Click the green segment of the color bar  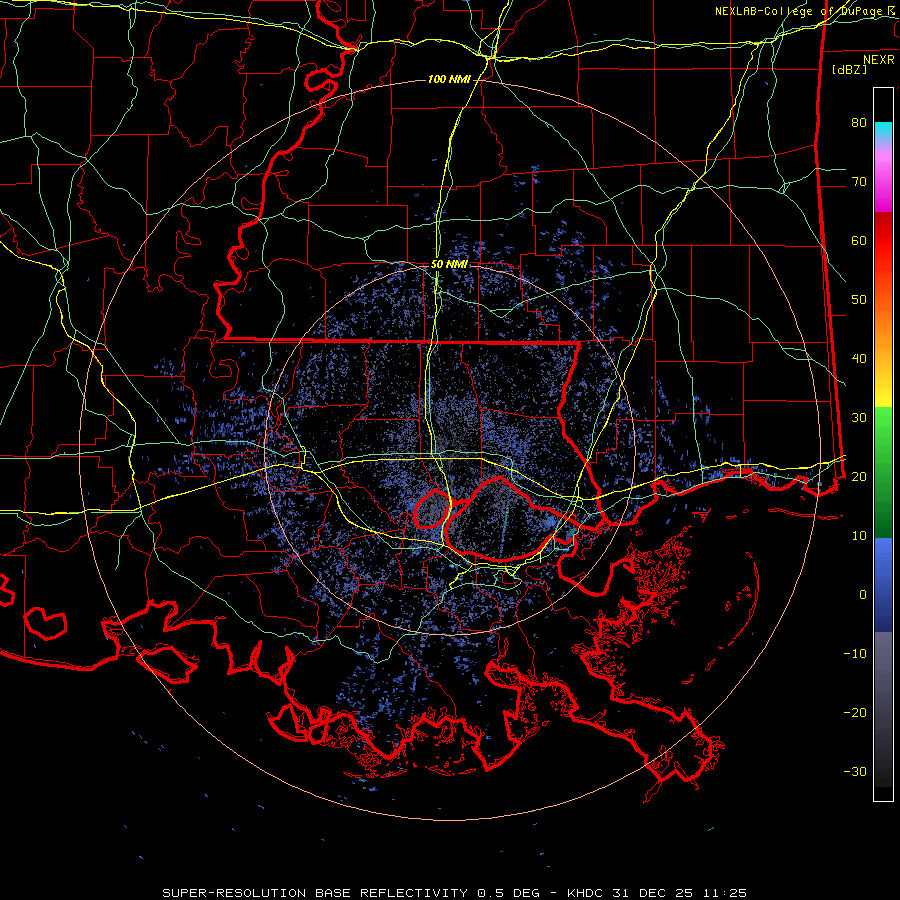[x=883, y=472]
